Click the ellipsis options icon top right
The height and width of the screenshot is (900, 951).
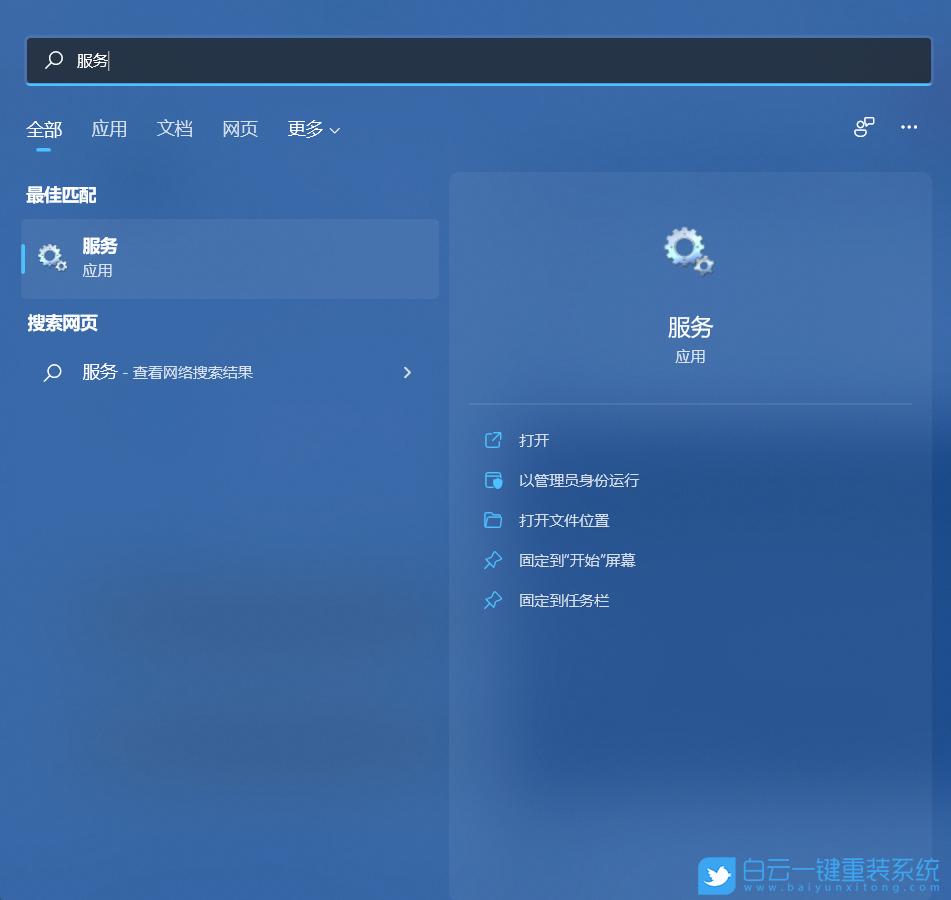(x=909, y=127)
